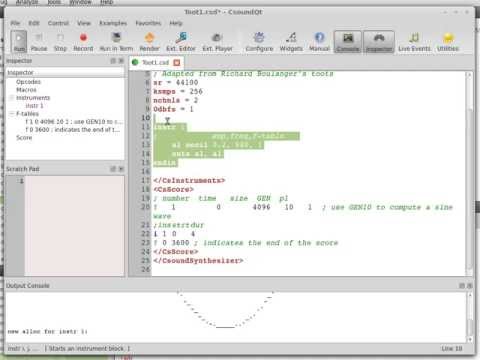Close the Output Console panel
The height and width of the screenshot is (360, 480).
pyautogui.click(x=469, y=286)
